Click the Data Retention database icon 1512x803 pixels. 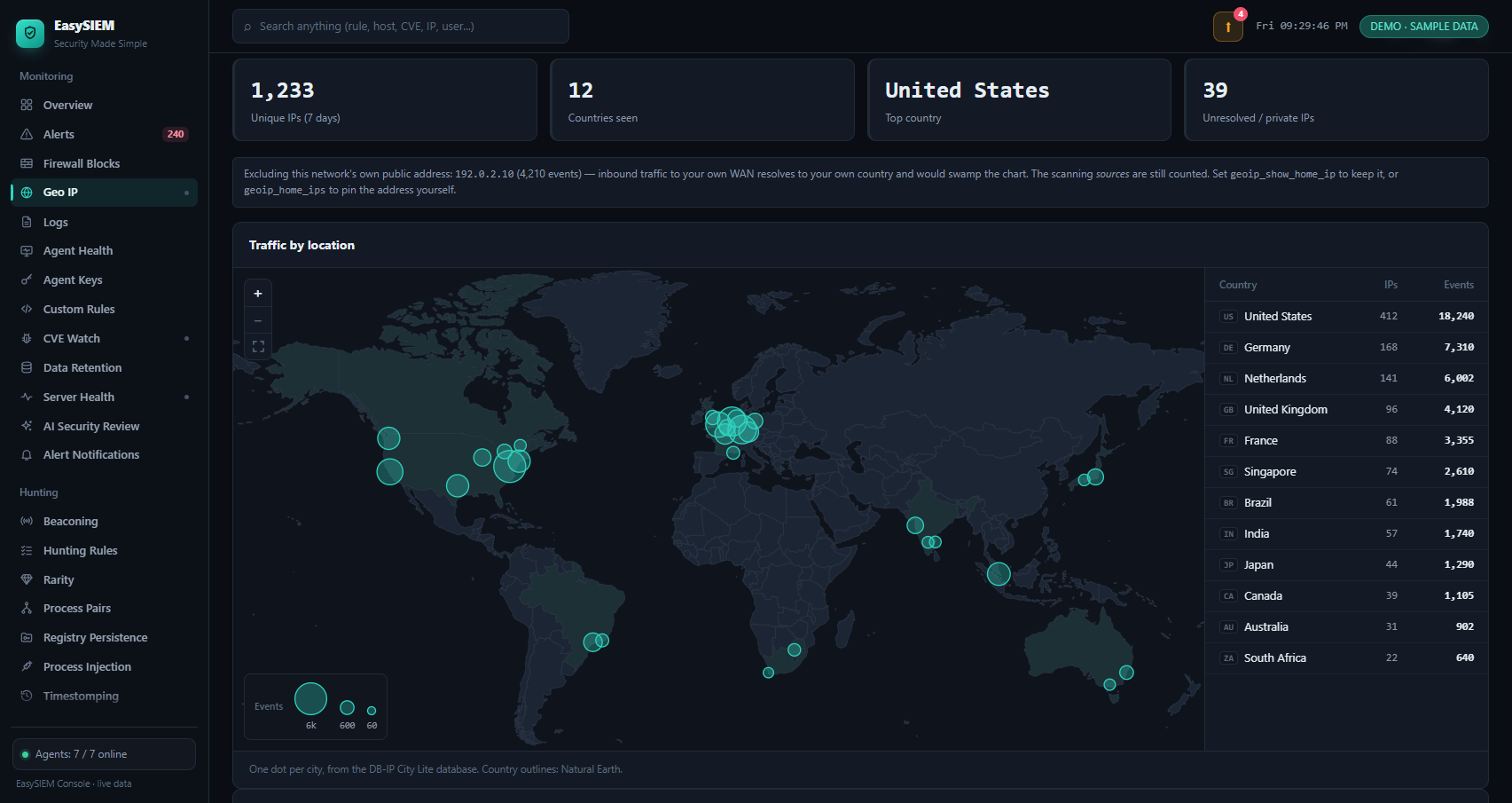pyautogui.click(x=27, y=367)
